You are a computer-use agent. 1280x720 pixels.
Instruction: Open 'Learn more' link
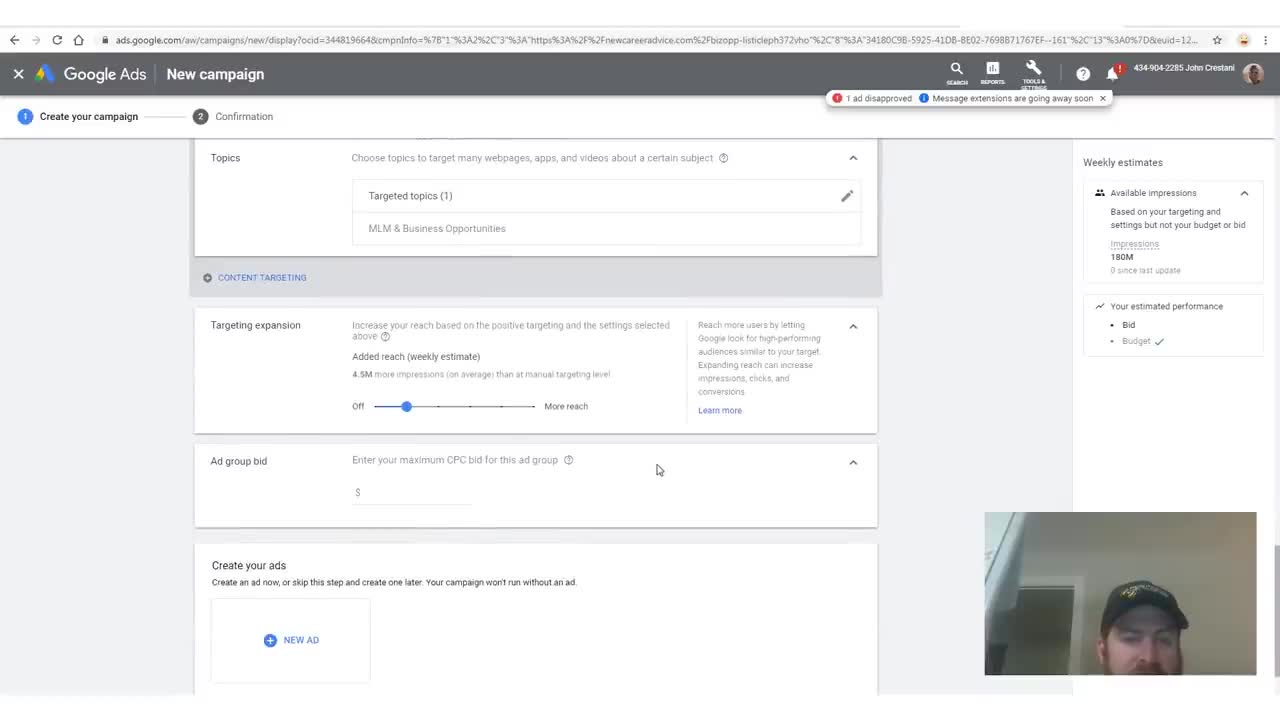click(720, 410)
